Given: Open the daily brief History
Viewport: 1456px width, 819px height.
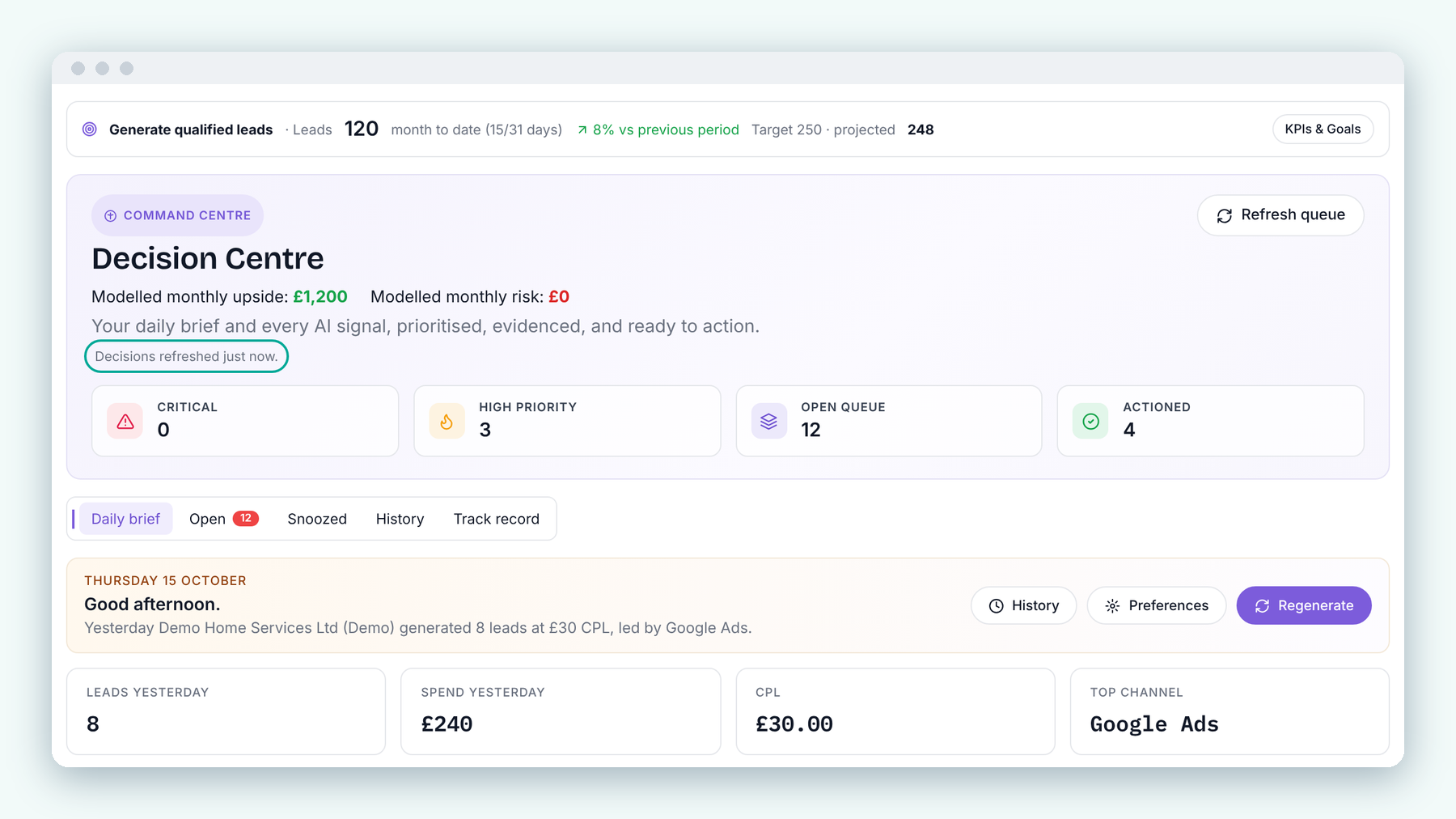Looking at the screenshot, I should (x=1023, y=605).
